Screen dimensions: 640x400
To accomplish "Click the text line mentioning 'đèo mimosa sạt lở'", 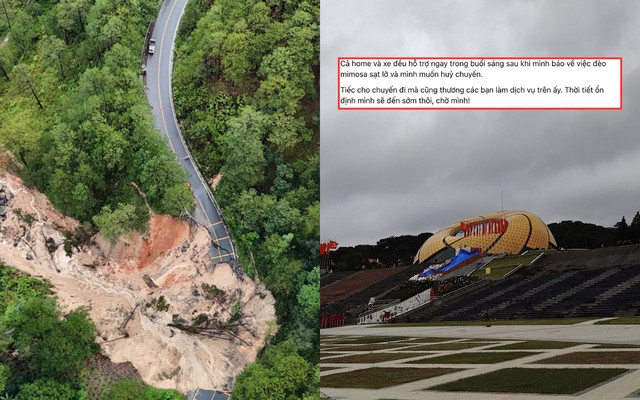I will pos(473,69).
